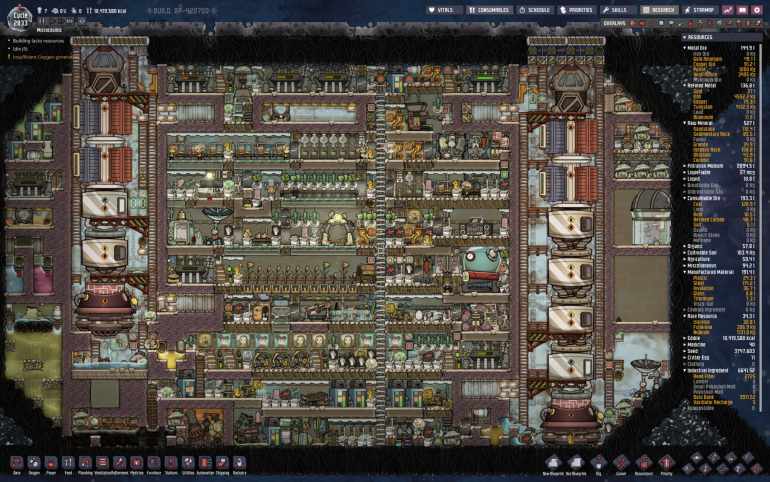Select the Edible resource category row

(x=720, y=338)
